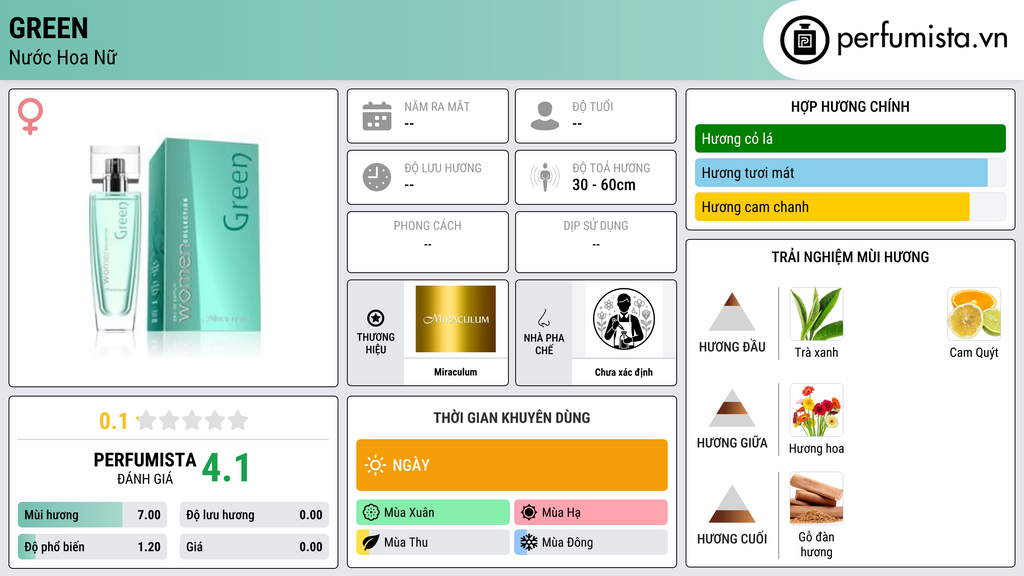Image resolution: width=1024 pixels, height=576 pixels.
Task: Click the calendar icon for Năm ra mắt
Action: click(377, 116)
